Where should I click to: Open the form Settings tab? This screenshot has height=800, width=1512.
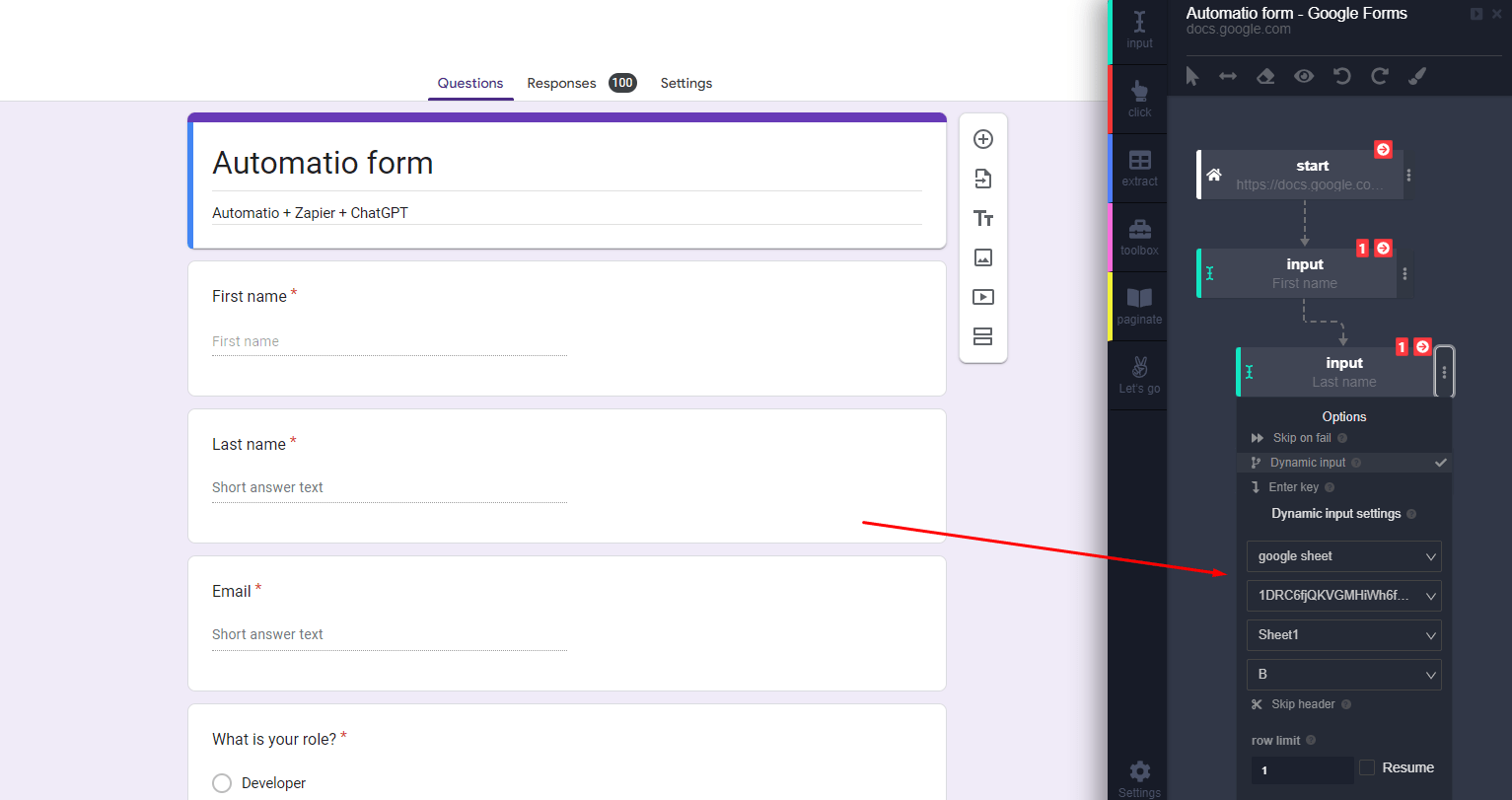685,83
